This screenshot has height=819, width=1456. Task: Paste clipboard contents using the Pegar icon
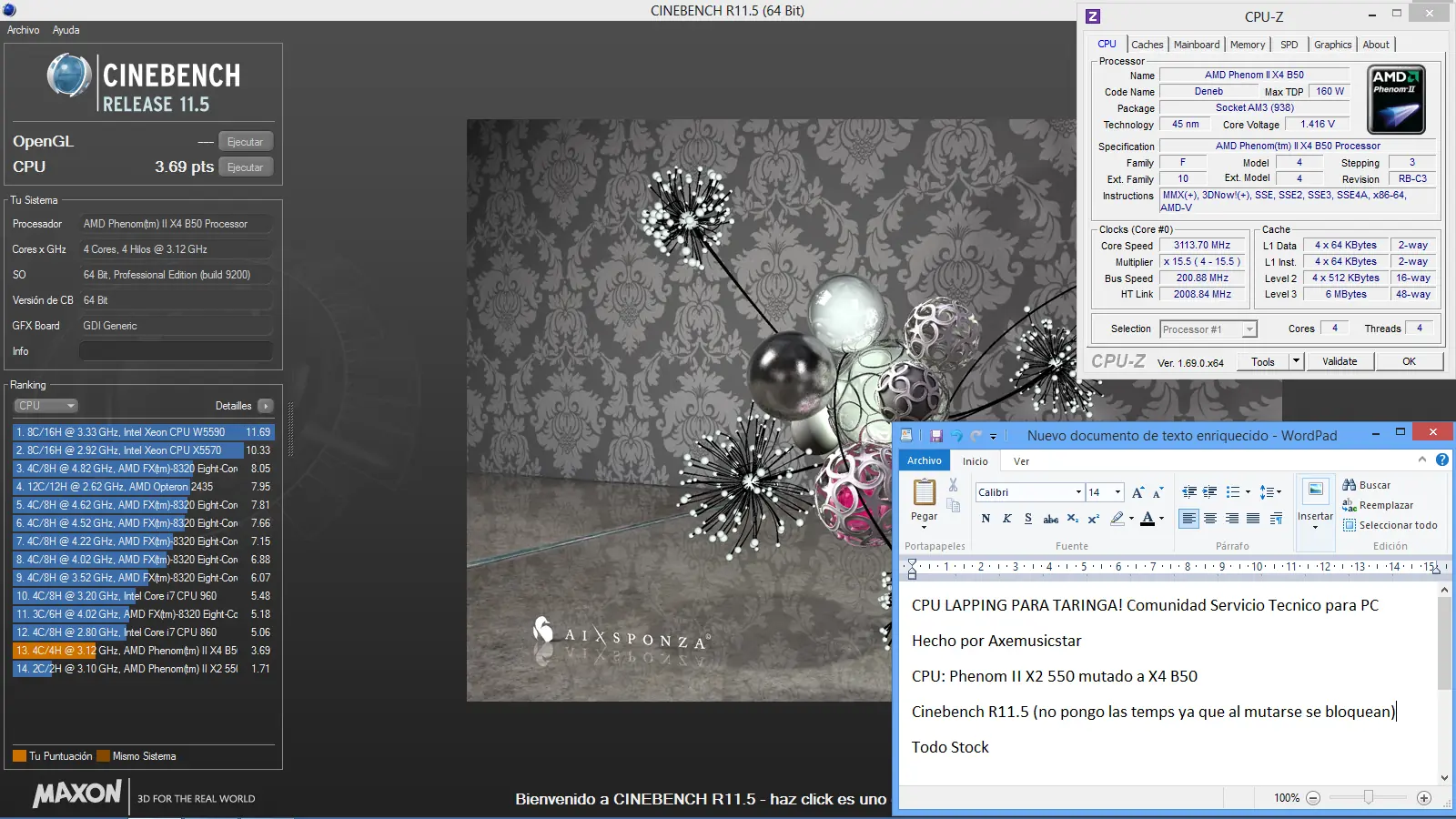925,492
